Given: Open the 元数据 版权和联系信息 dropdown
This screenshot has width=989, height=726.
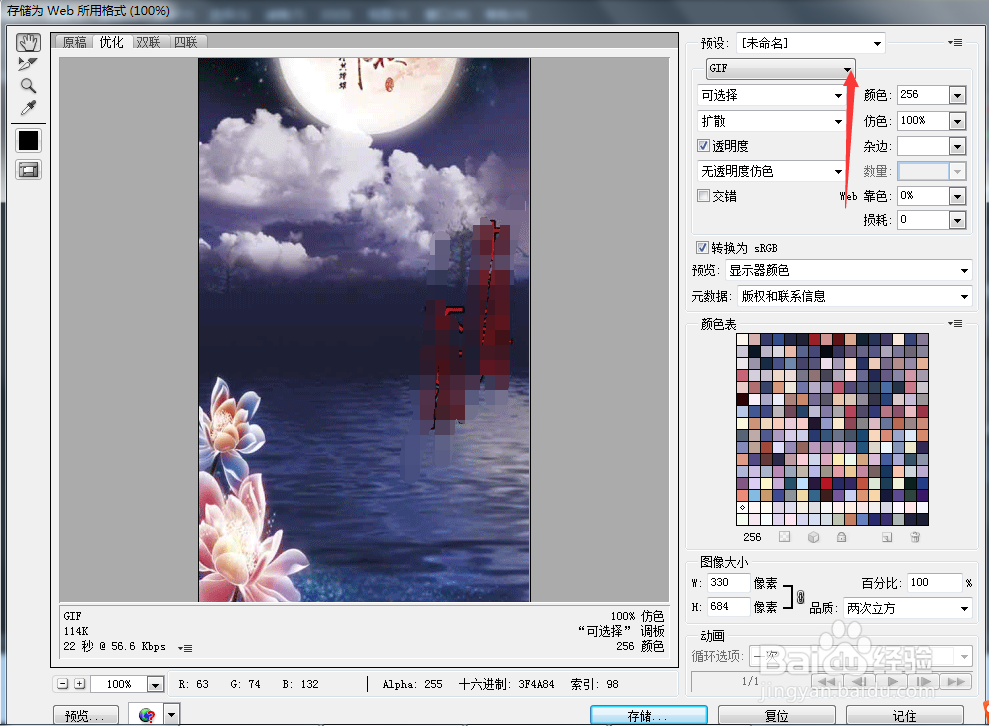Looking at the screenshot, I should point(855,296).
